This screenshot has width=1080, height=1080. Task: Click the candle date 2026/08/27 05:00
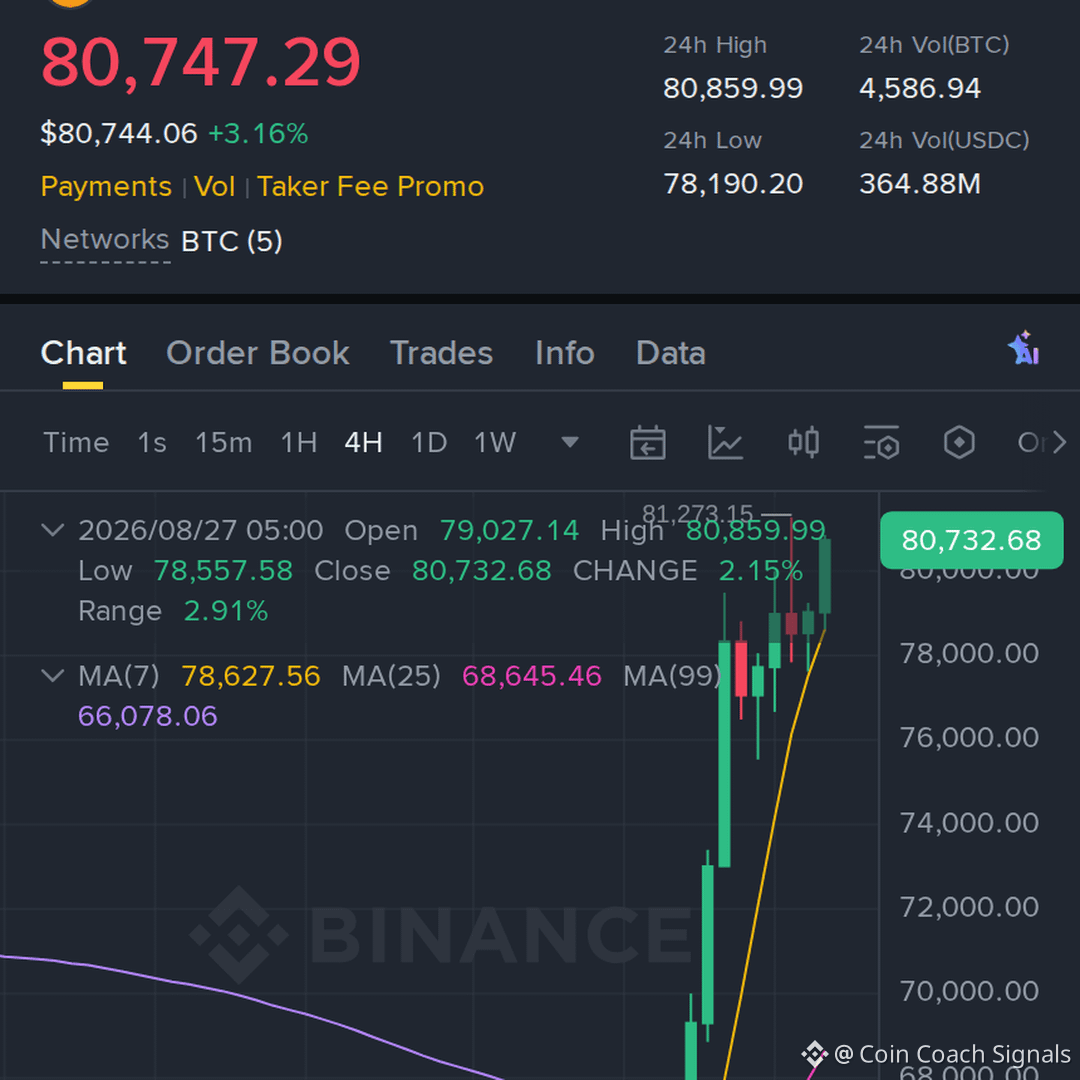(200, 530)
